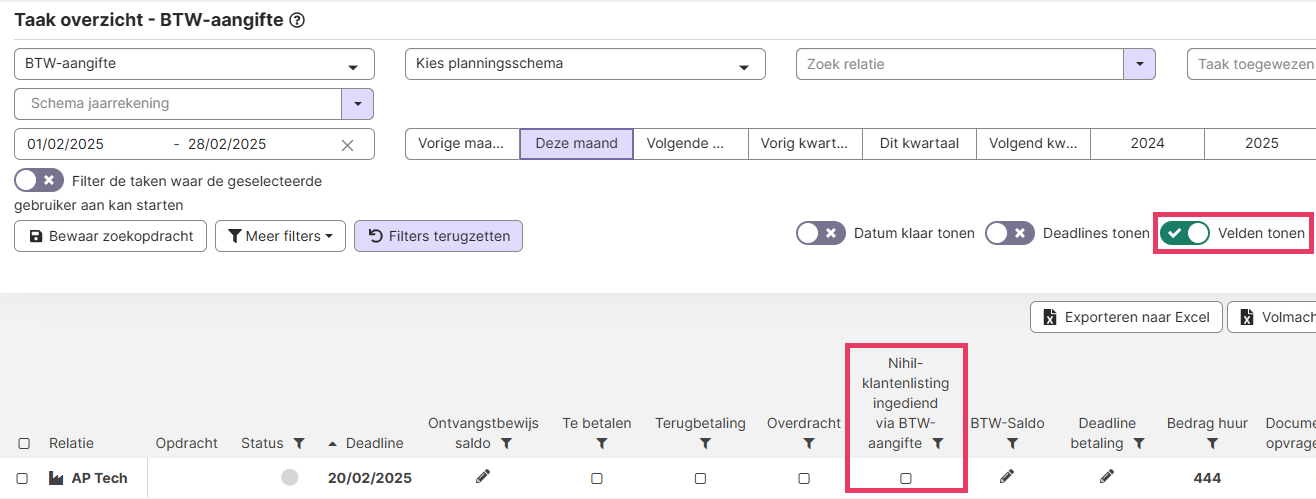Click Exporteren naar Excel button
This screenshot has width=1316, height=499.
point(1126,318)
